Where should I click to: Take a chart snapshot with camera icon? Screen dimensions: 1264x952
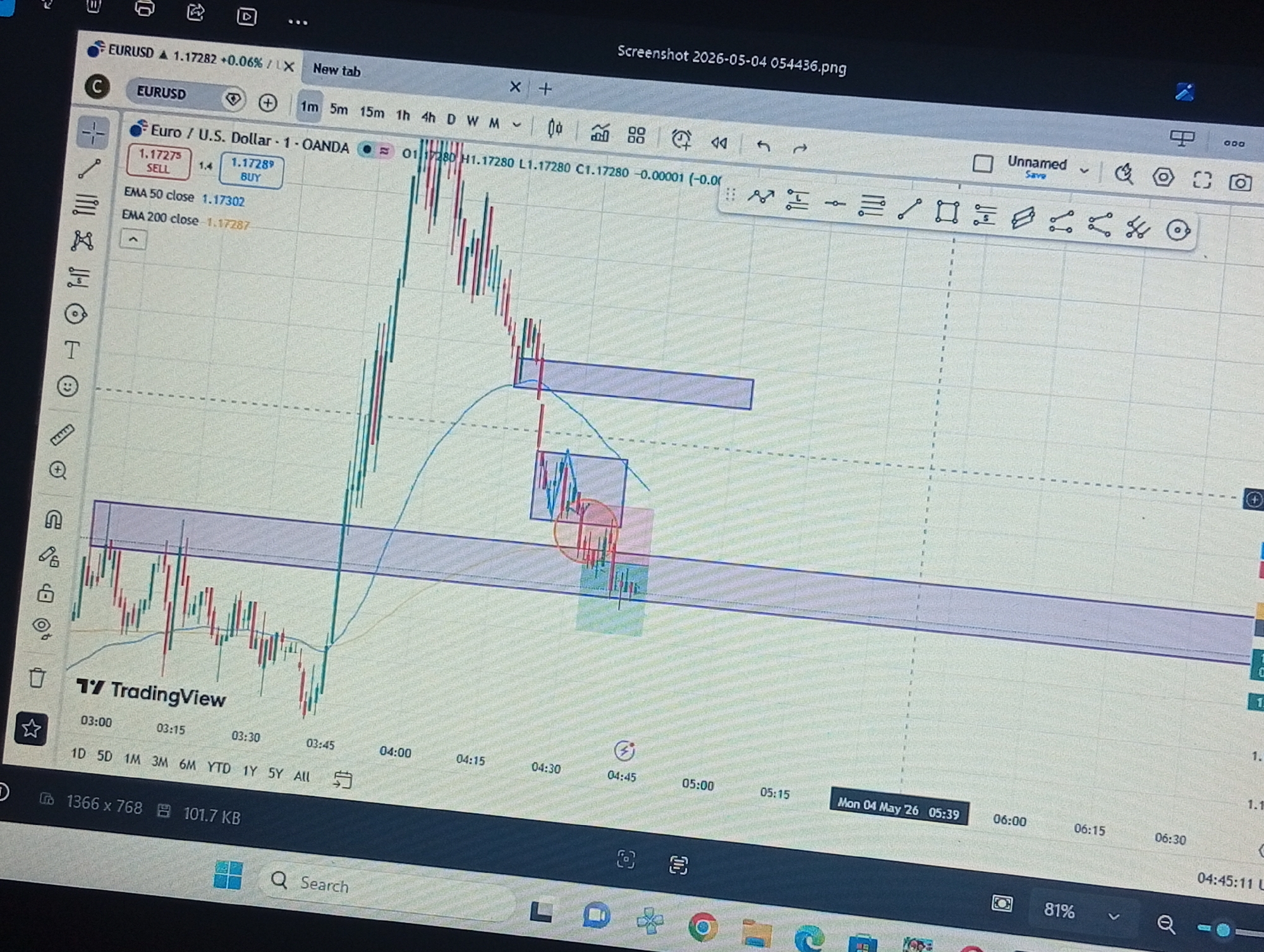pos(1241,183)
